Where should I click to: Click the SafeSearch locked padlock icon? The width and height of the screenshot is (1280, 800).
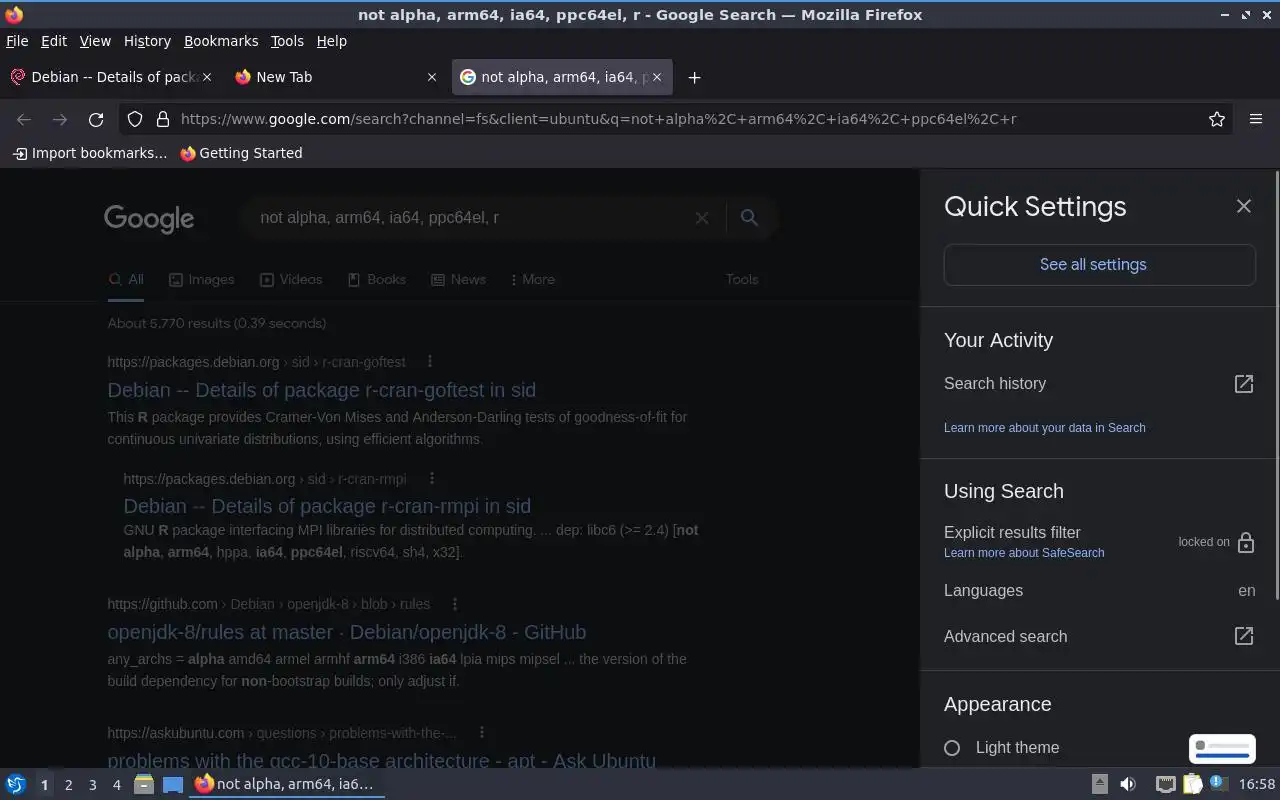tap(1245, 542)
